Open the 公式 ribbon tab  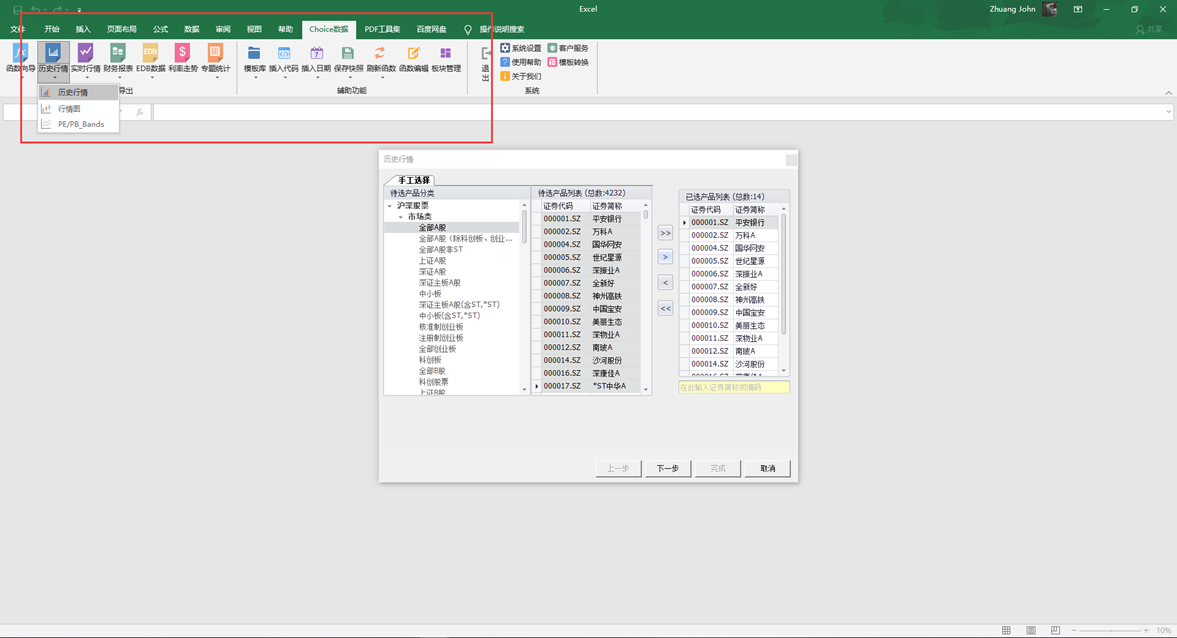[x=161, y=29]
